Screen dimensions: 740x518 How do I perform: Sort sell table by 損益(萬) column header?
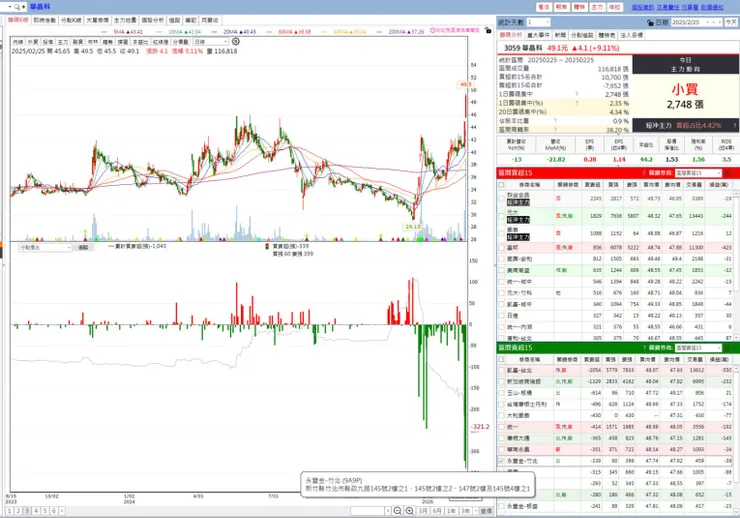click(719, 359)
